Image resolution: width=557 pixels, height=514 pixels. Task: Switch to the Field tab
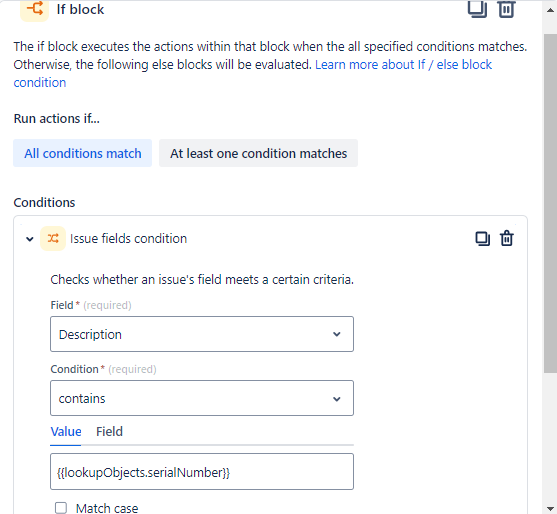click(109, 432)
